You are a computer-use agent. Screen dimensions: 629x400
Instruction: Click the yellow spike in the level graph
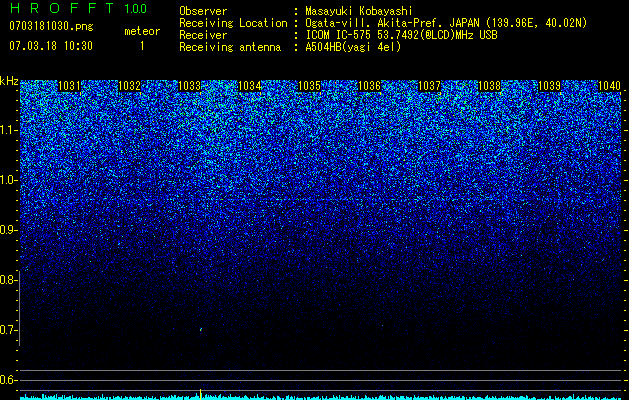coord(201,394)
